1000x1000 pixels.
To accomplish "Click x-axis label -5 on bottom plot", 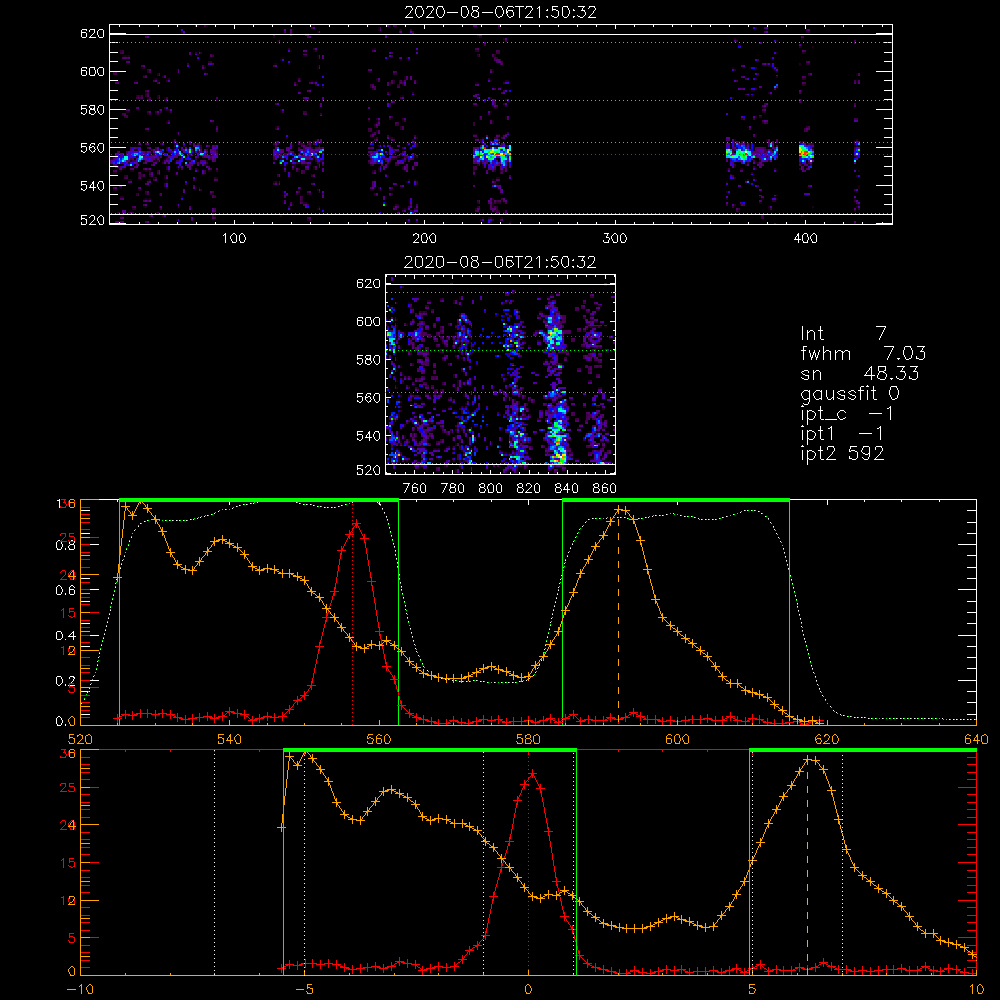I will pos(304,990).
